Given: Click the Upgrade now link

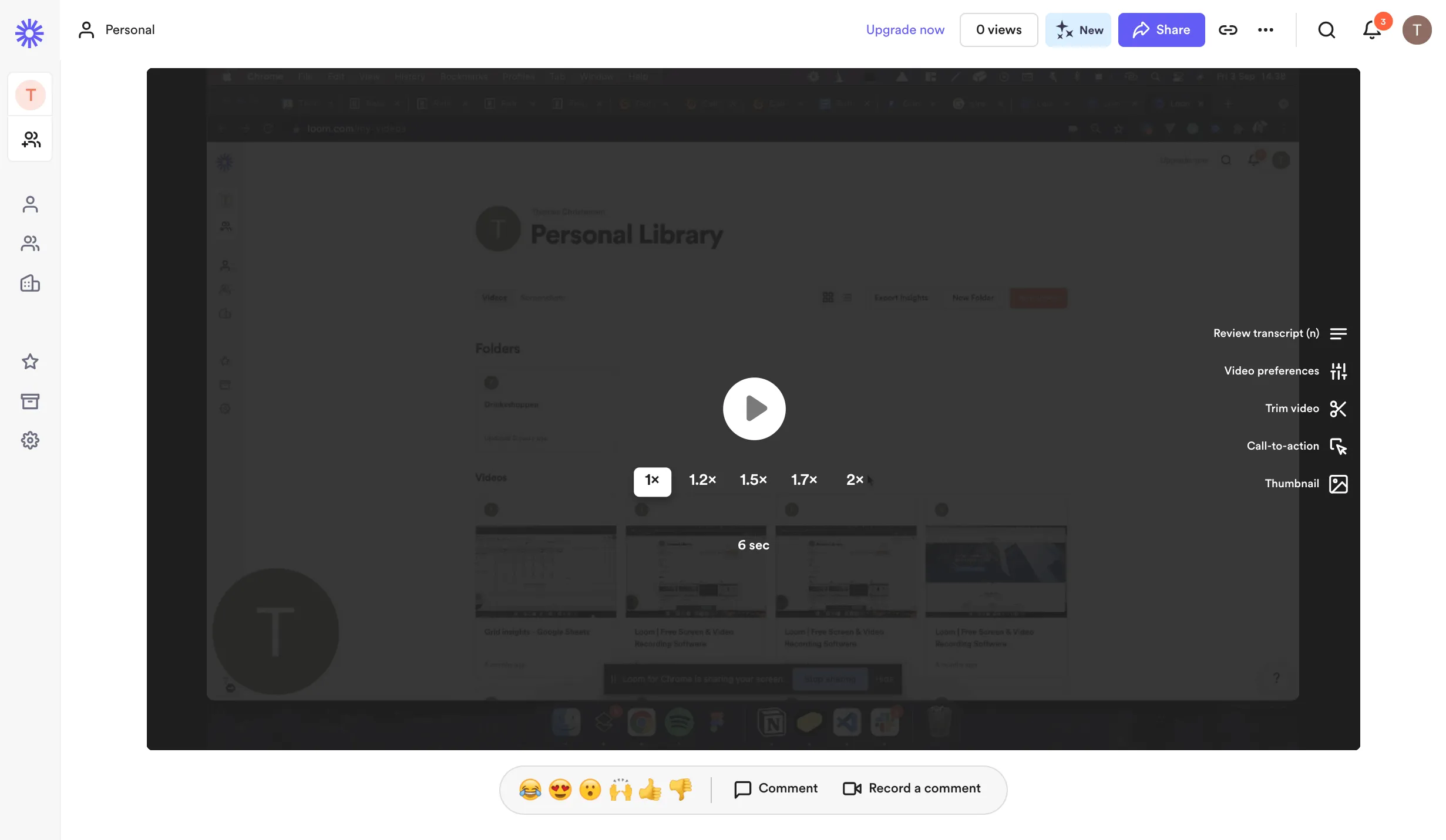Looking at the screenshot, I should point(905,30).
